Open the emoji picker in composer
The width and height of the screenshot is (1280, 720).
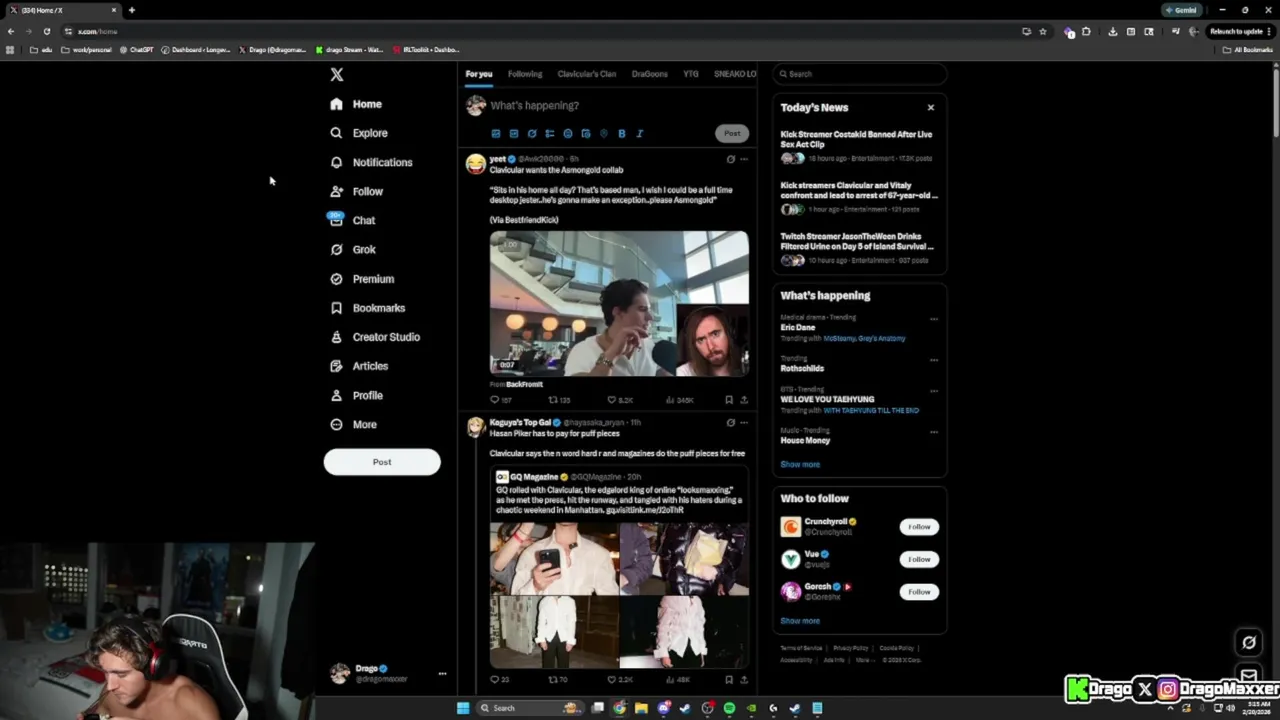[x=567, y=133]
